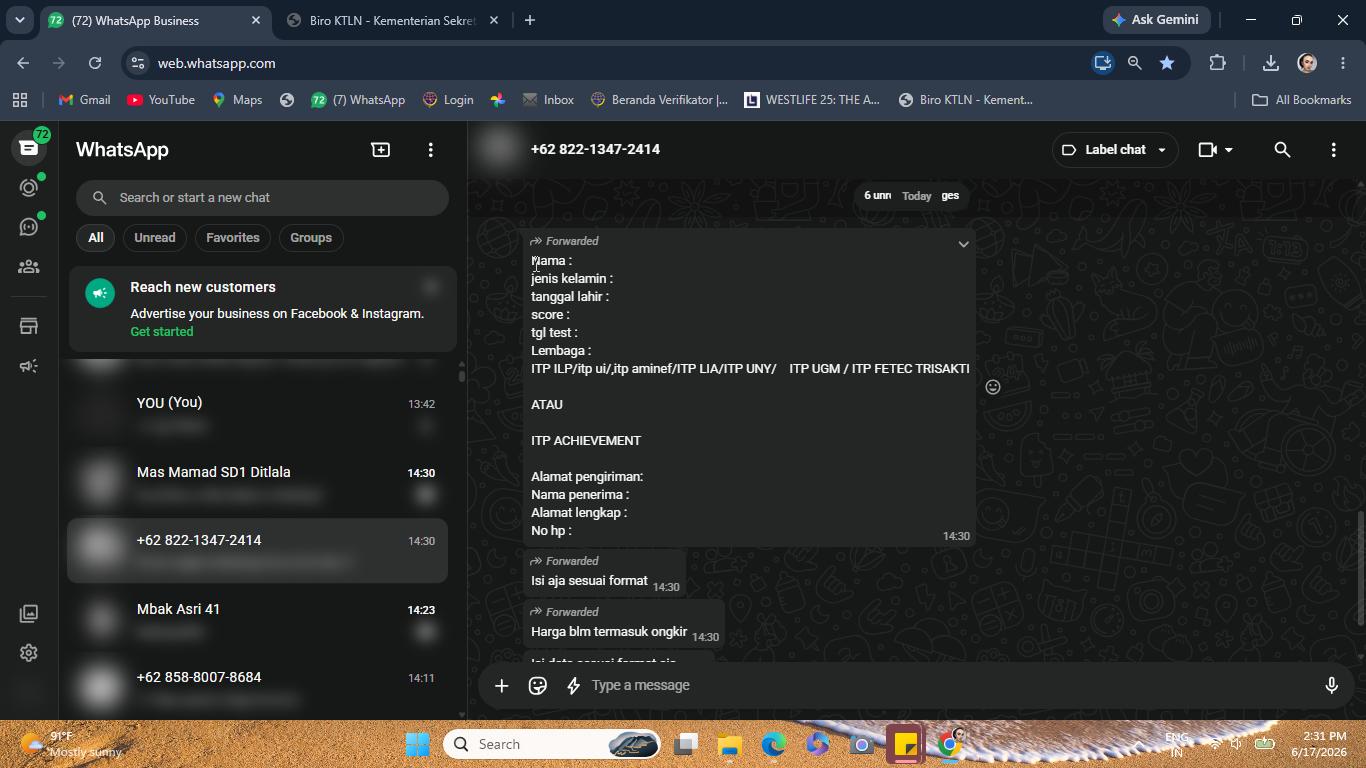The image size is (1366, 768).
Task: Select the All chat filter
Action: tap(95, 238)
